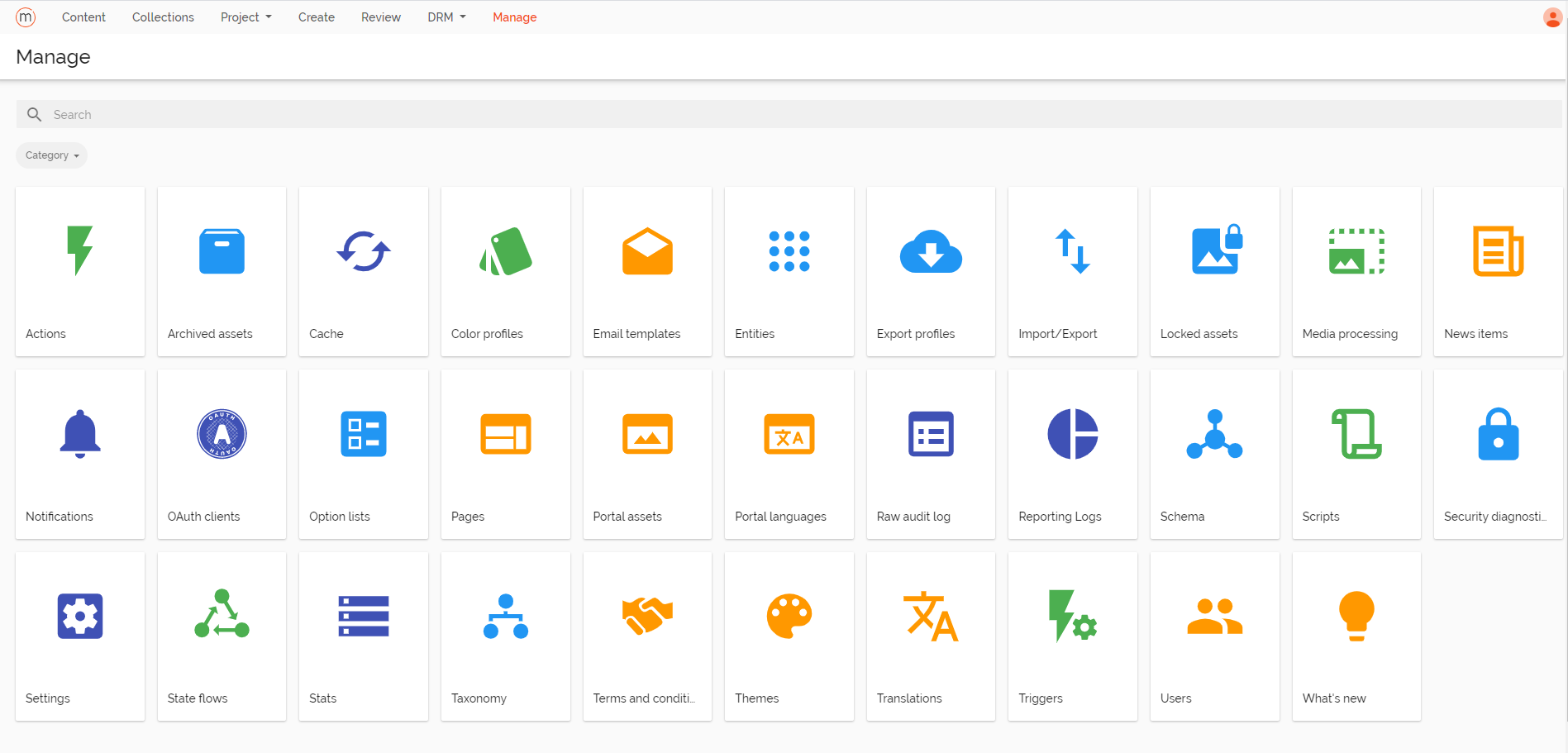Expand the Project menu
1568x753 pixels.
click(245, 17)
